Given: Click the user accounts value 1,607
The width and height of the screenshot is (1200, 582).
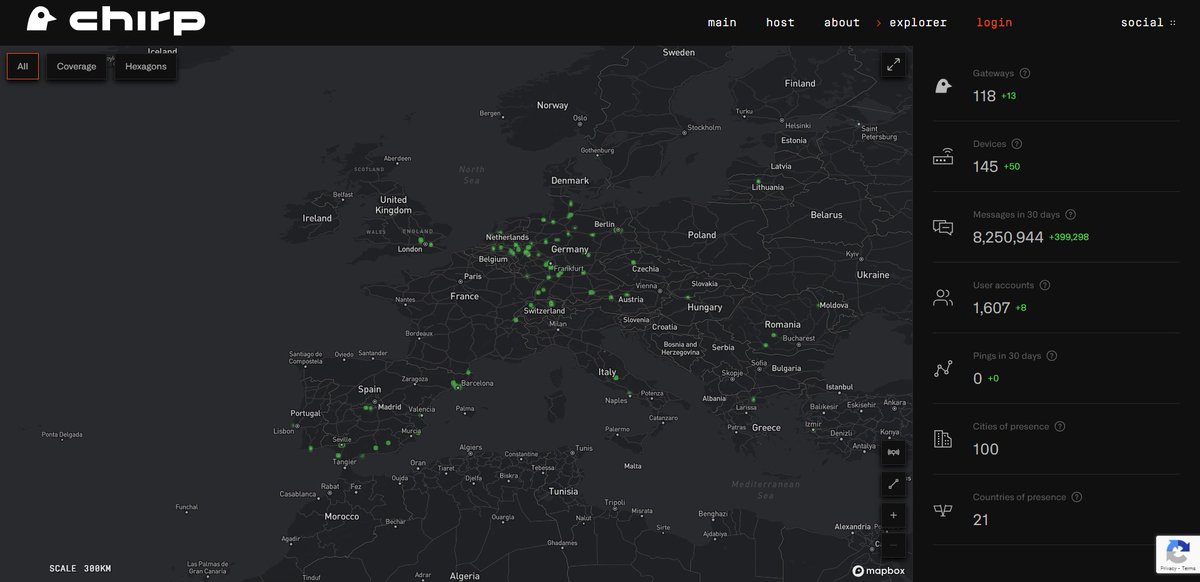Looking at the screenshot, I should point(991,308).
